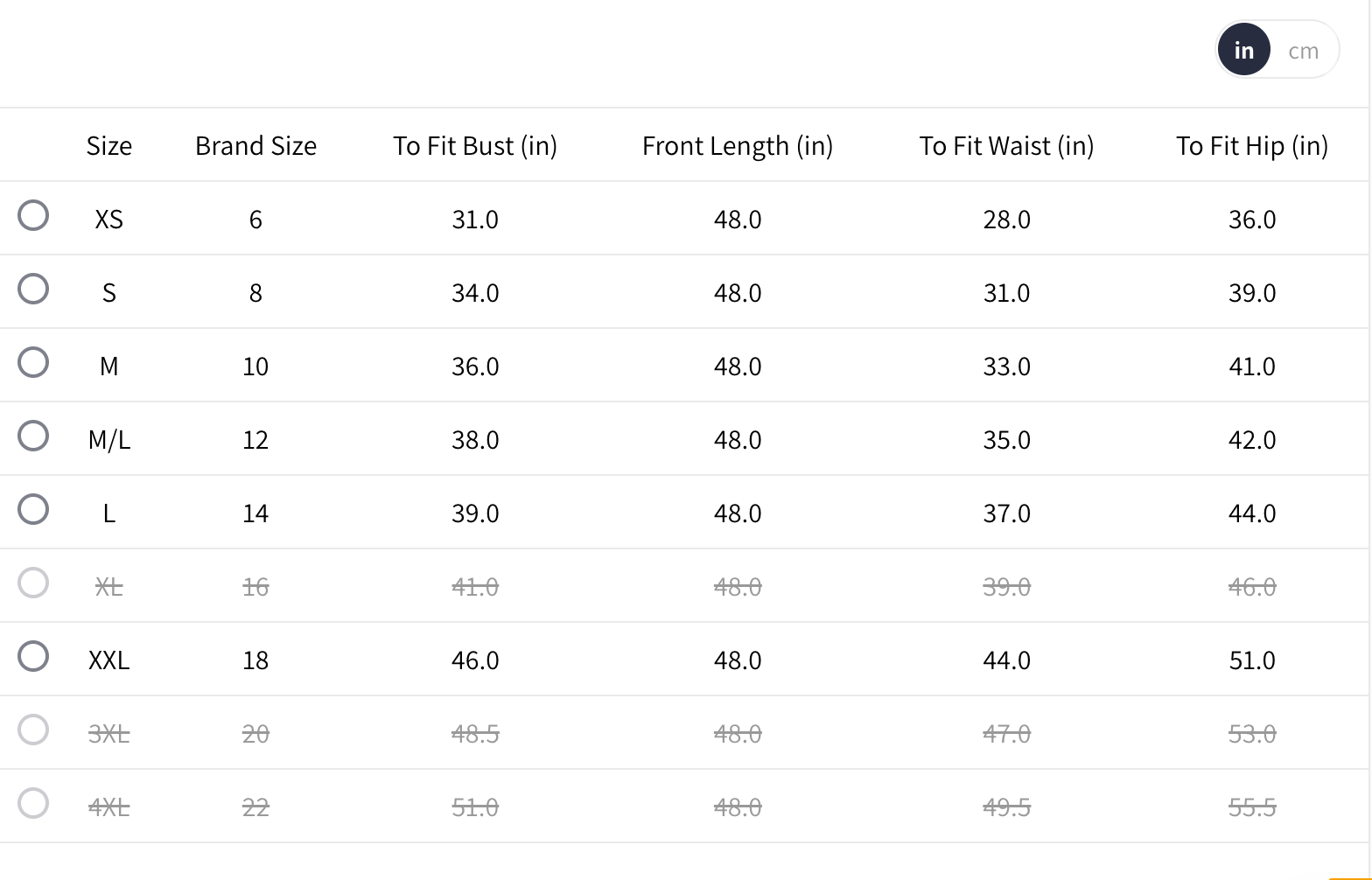Choose the L size radio button
Viewport: 1372px width, 880px height.
pos(33,509)
